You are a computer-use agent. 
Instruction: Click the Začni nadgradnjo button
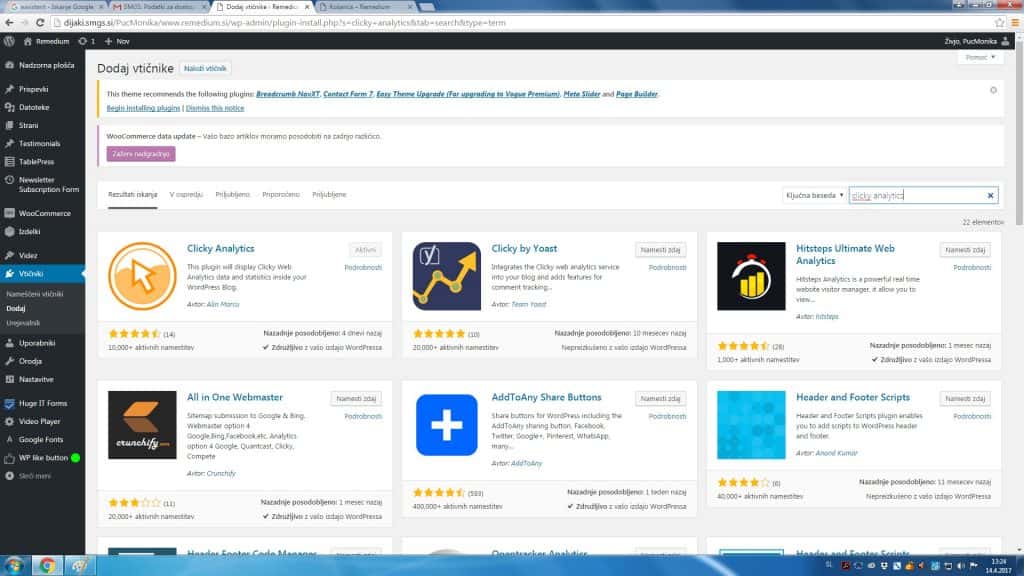[x=140, y=153]
